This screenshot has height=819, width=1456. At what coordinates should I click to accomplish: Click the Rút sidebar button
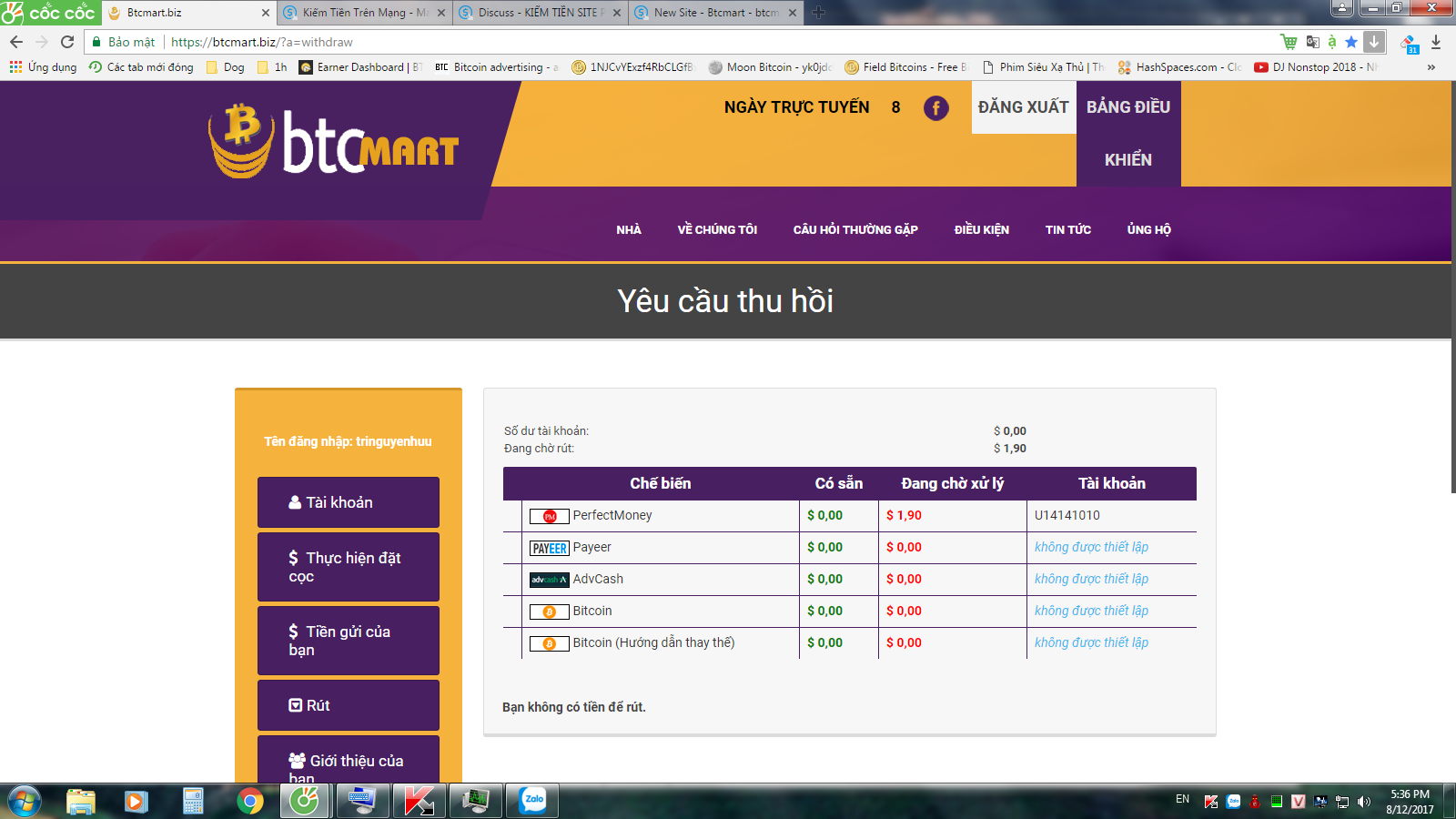point(349,705)
